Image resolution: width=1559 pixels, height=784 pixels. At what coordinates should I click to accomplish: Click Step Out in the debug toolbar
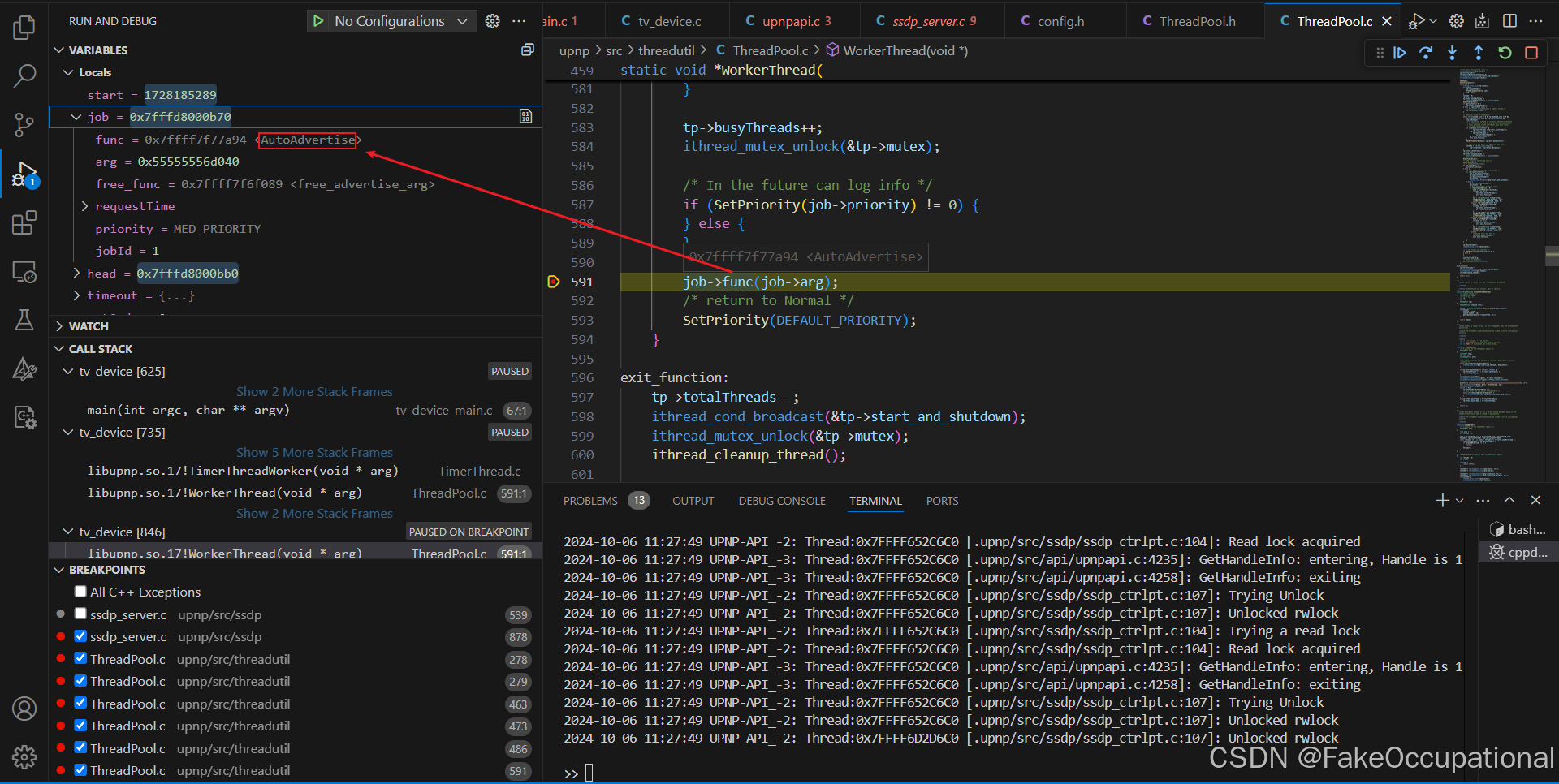tap(1479, 53)
